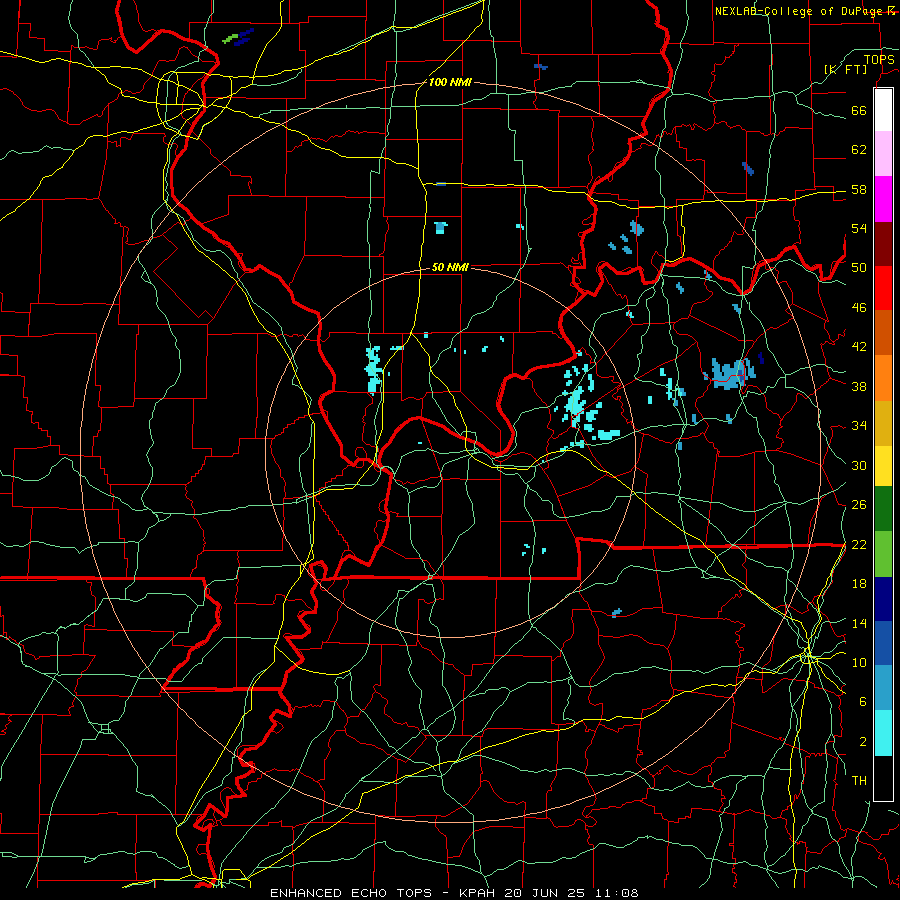The image size is (900, 900).
Task: Click the gold 34 kft legend swatch
Action: click(883, 423)
